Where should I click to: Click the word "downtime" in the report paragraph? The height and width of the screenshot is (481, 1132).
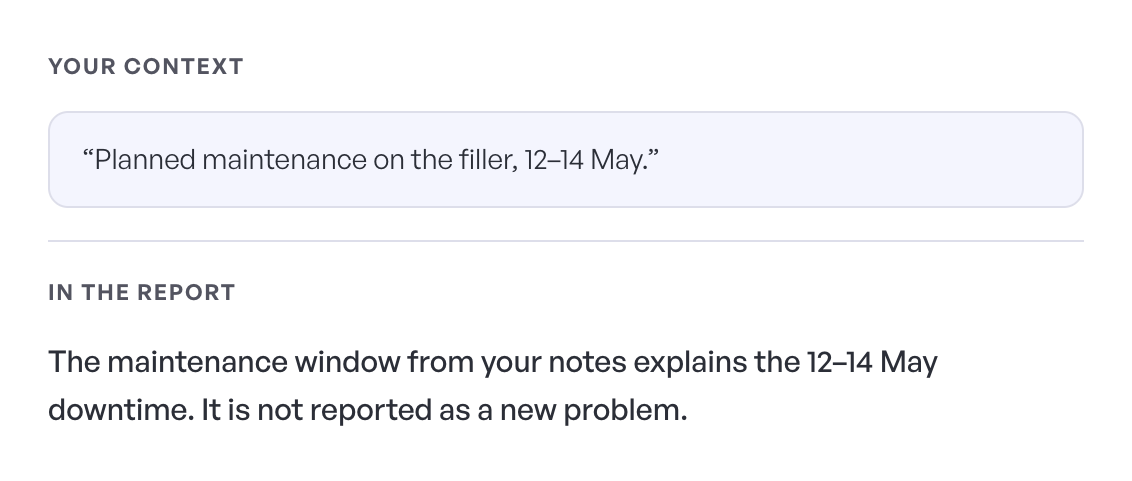(x=121, y=410)
